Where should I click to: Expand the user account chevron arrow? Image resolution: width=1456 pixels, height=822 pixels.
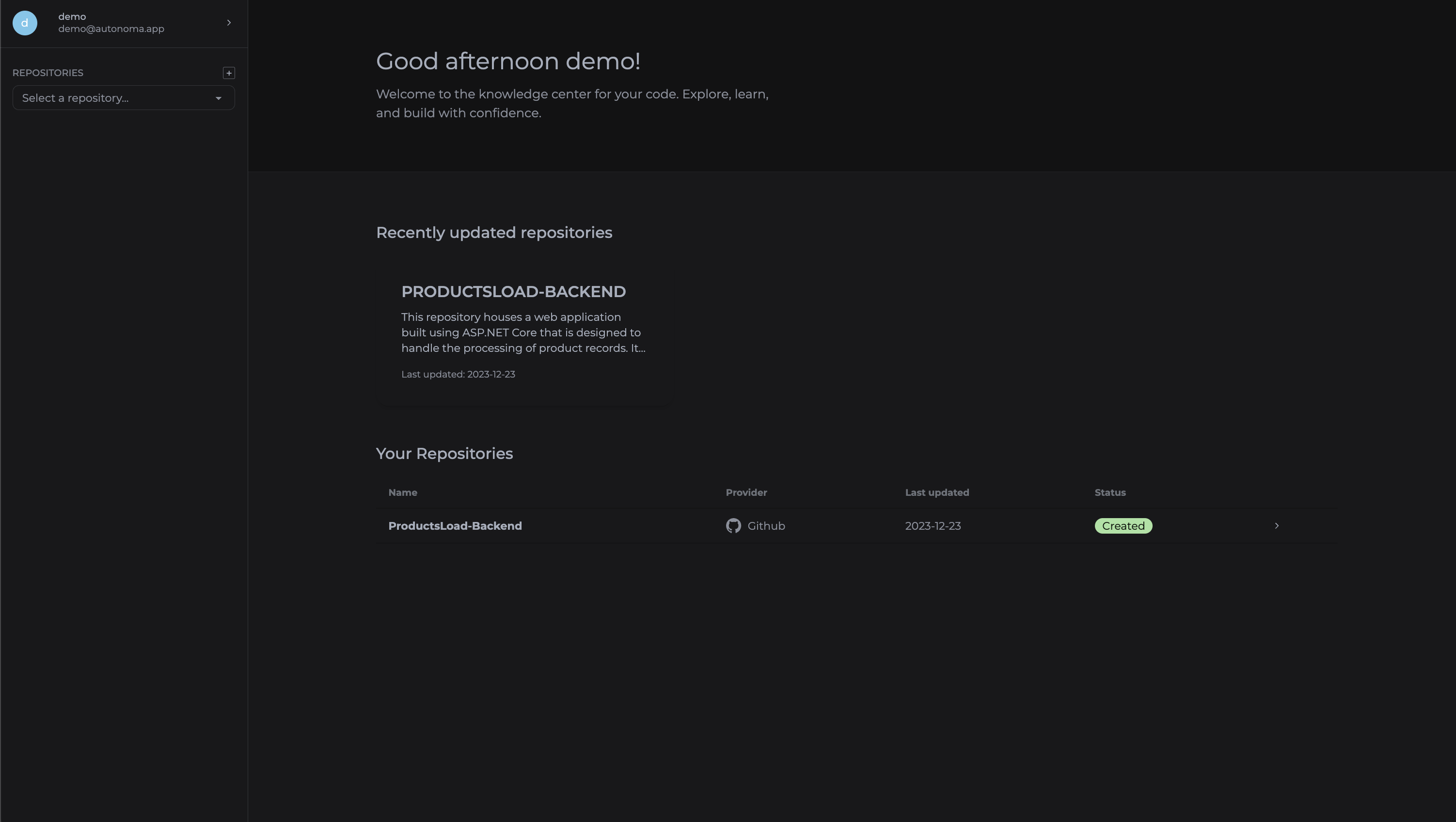coord(229,23)
